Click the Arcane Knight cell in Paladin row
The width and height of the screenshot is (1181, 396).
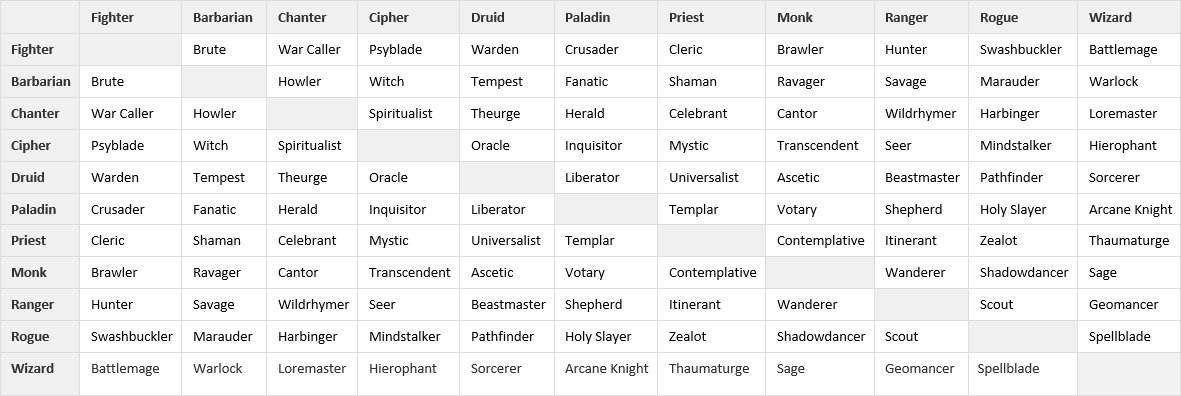[1131, 209]
